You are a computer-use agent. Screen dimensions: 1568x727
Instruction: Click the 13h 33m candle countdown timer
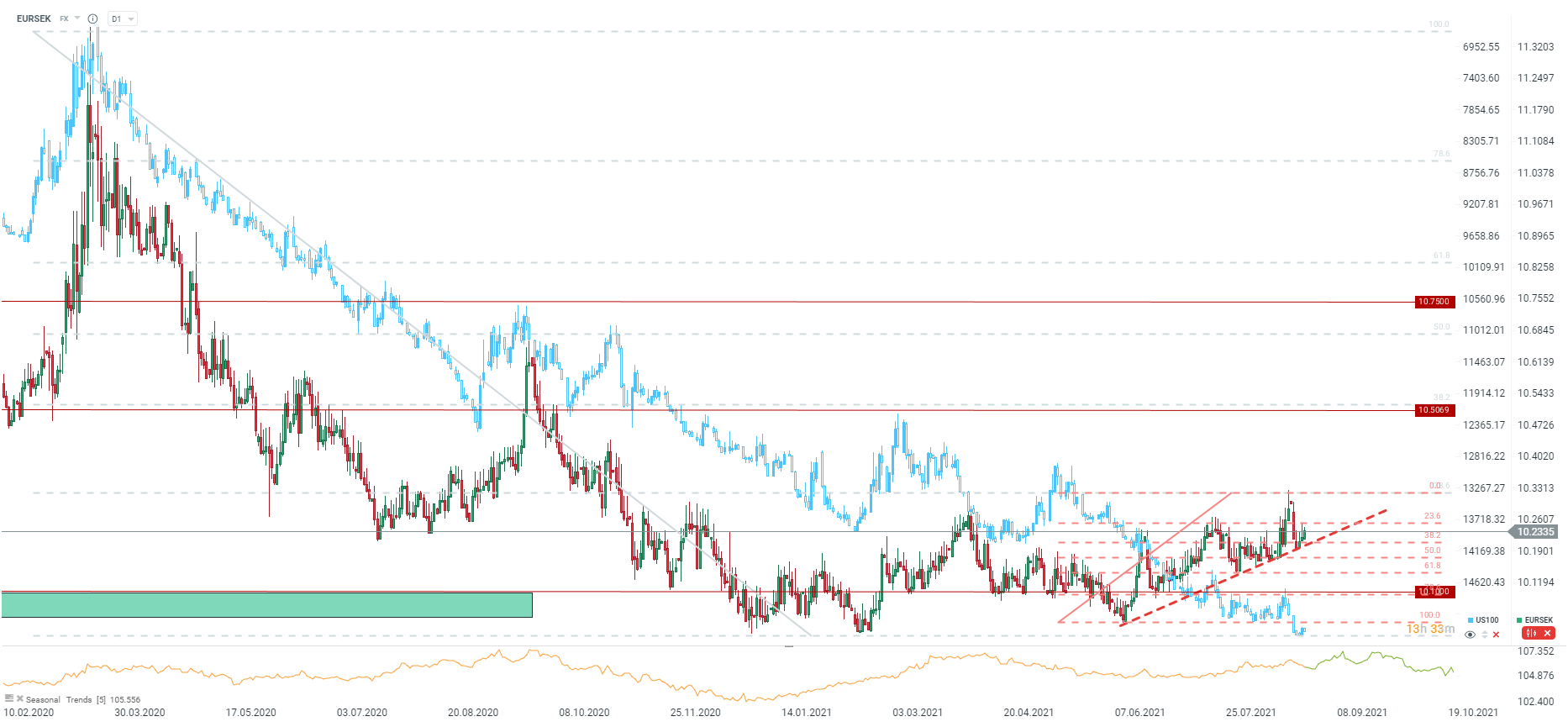[x=1430, y=629]
